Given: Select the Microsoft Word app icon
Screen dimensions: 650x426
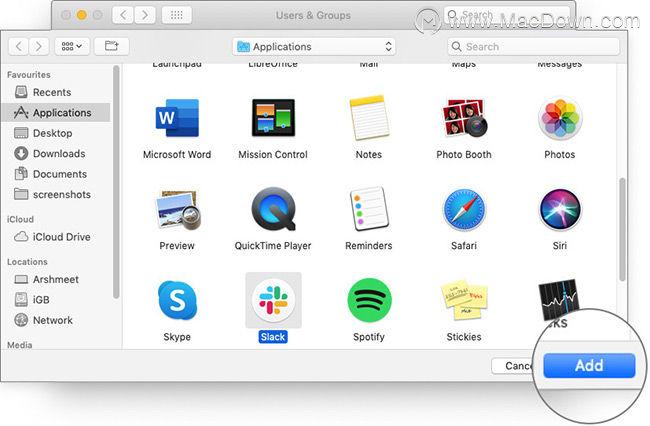Looking at the screenshot, I should pos(177,118).
